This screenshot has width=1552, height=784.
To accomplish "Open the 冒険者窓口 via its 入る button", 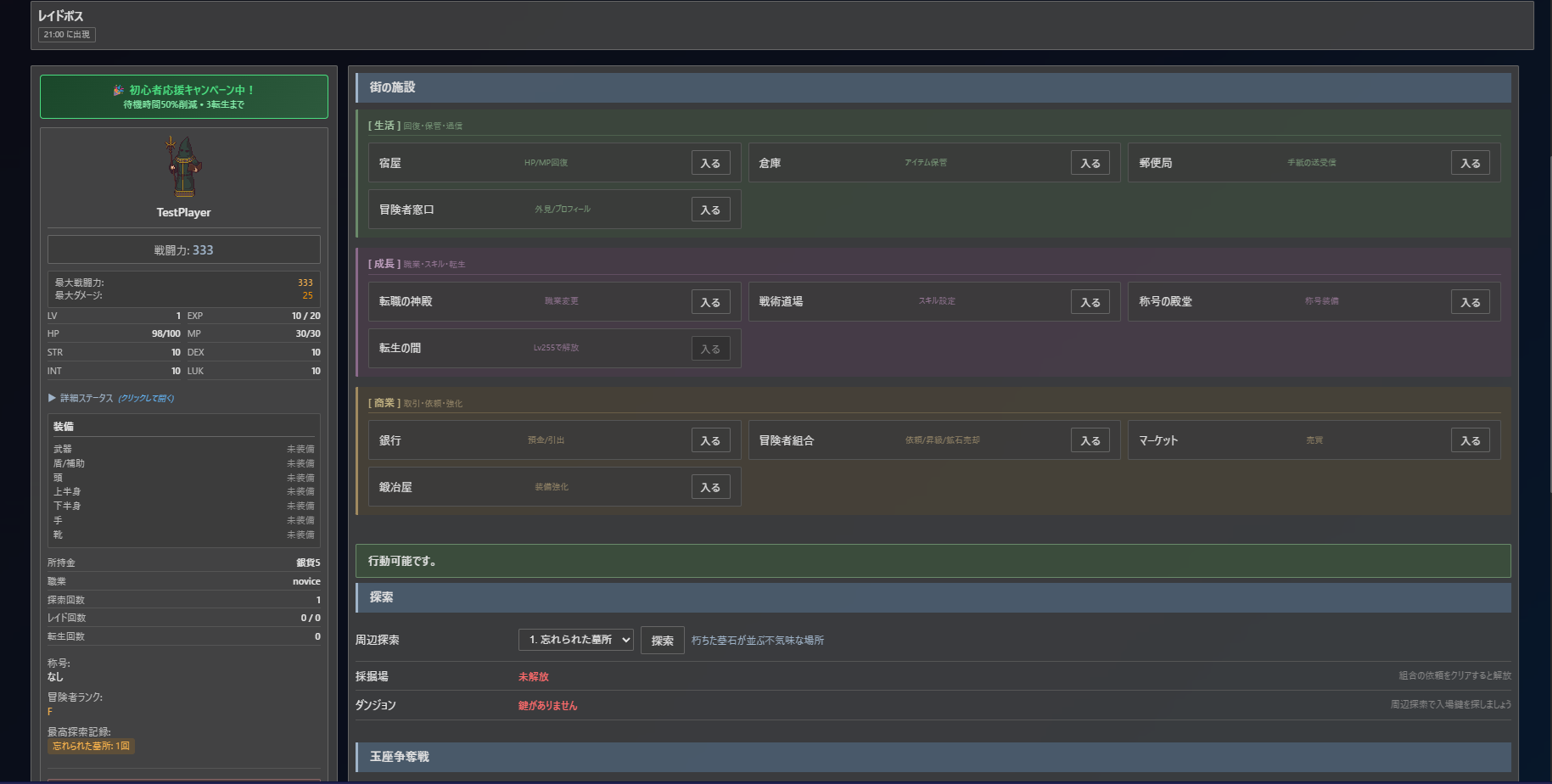I will [710, 210].
